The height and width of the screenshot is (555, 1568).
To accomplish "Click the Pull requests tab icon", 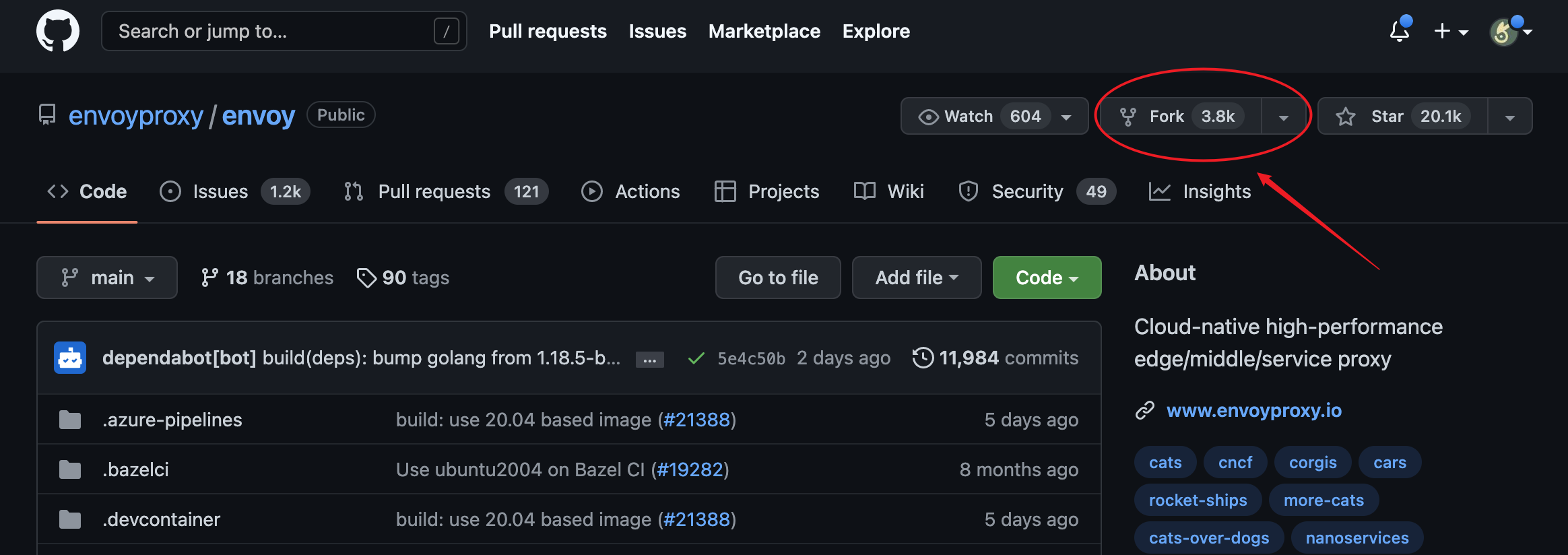I will click(354, 191).
